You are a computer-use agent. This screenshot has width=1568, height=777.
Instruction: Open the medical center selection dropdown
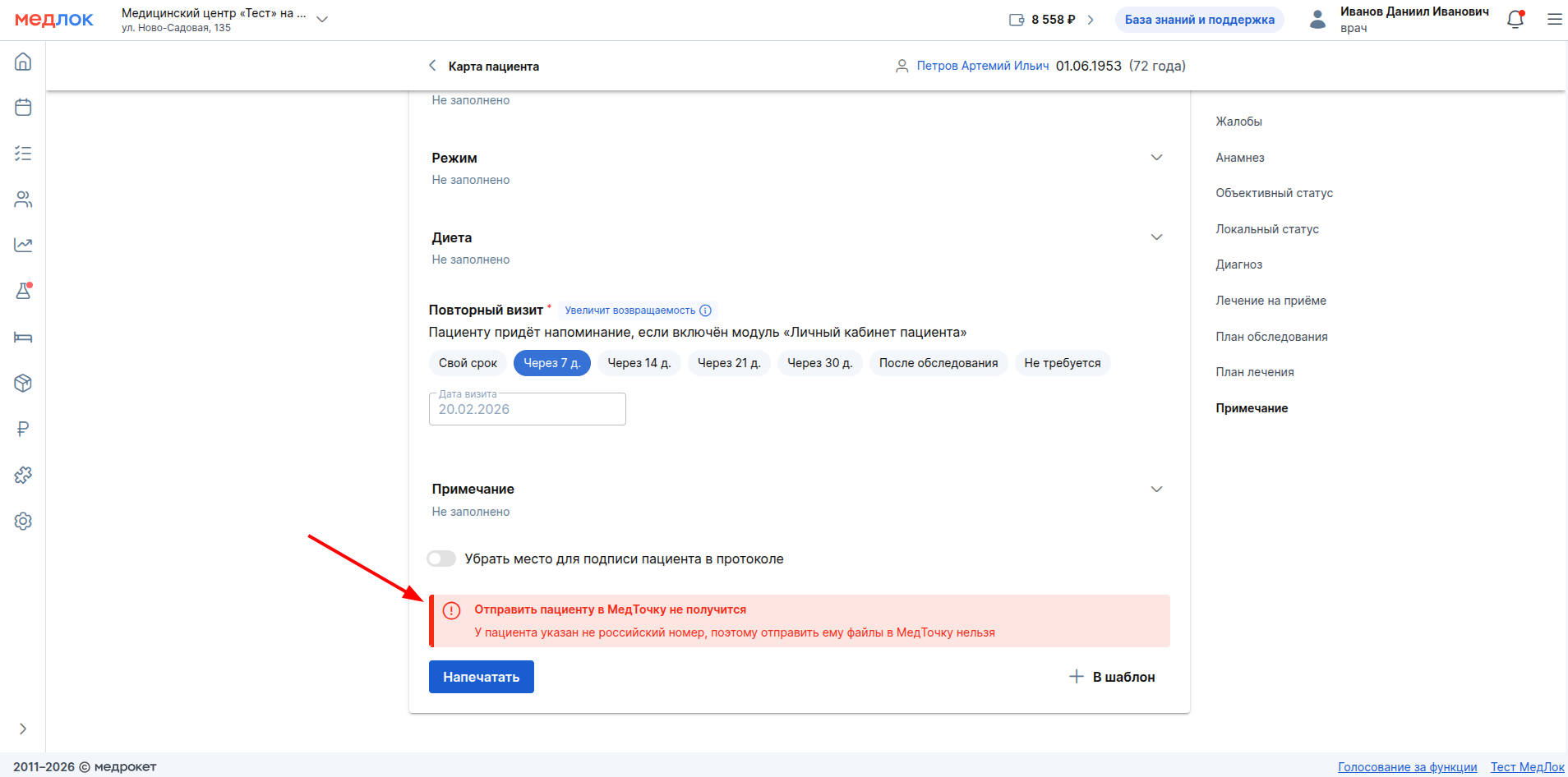(x=322, y=20)
